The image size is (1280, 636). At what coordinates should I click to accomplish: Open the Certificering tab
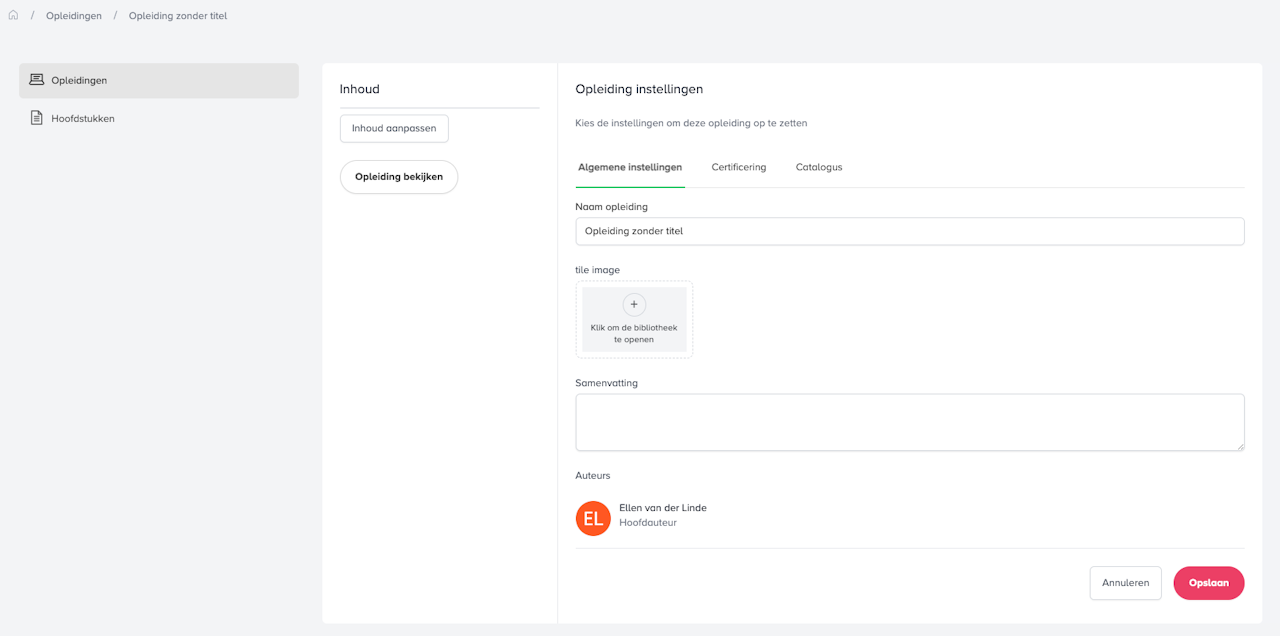pyautogui.click(x=739, y=167)
